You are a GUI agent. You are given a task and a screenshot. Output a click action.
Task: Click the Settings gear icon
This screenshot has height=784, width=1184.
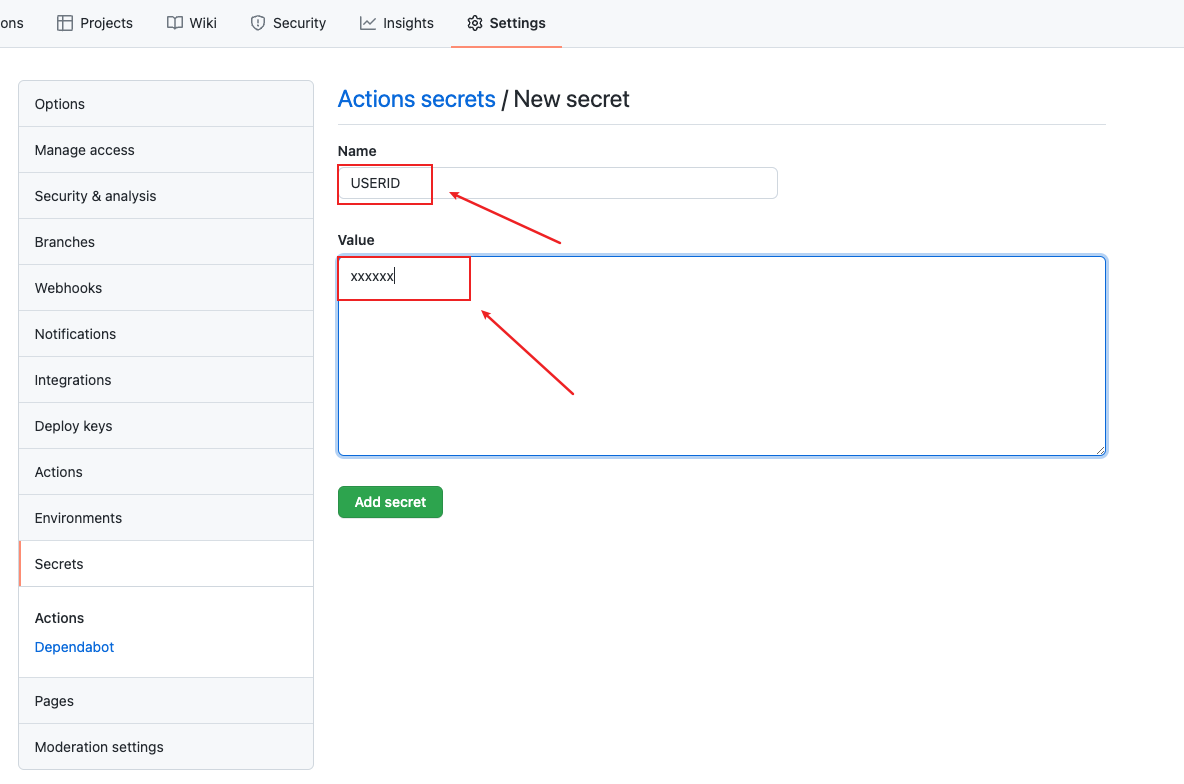click(475, 23)
